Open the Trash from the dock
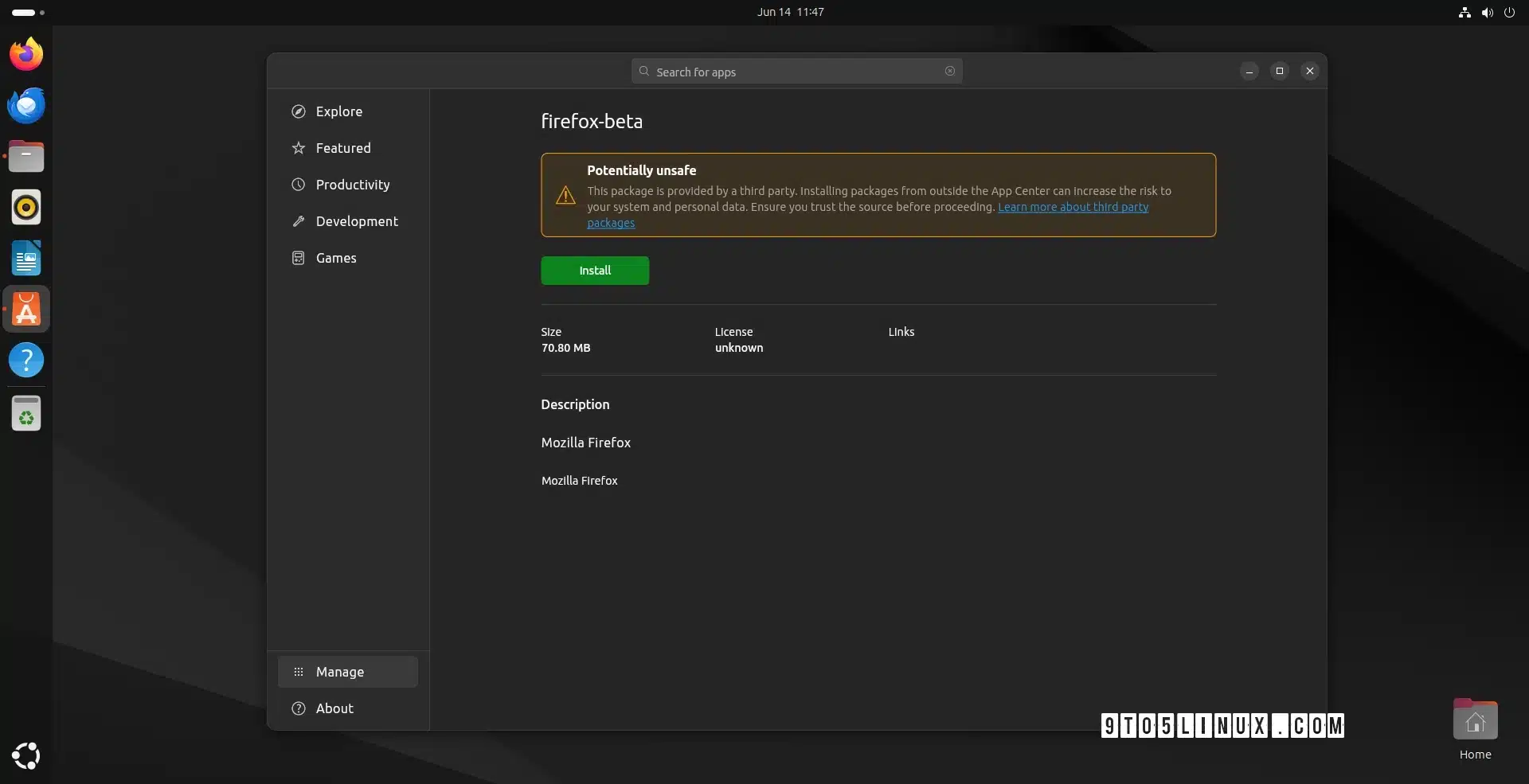 tap(26, 414)
